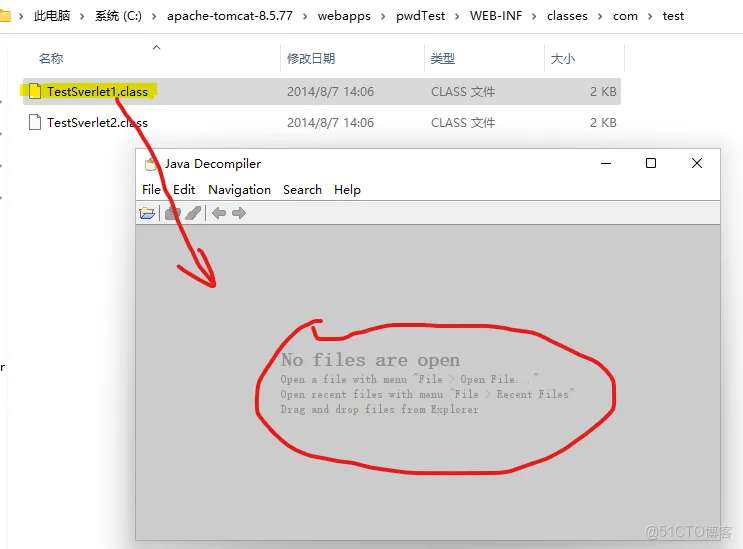Viewport: 743px width, 549px height.
Task: Expand chevron after pwdTest breadcrumb
Action: click(x=457, y=16)
